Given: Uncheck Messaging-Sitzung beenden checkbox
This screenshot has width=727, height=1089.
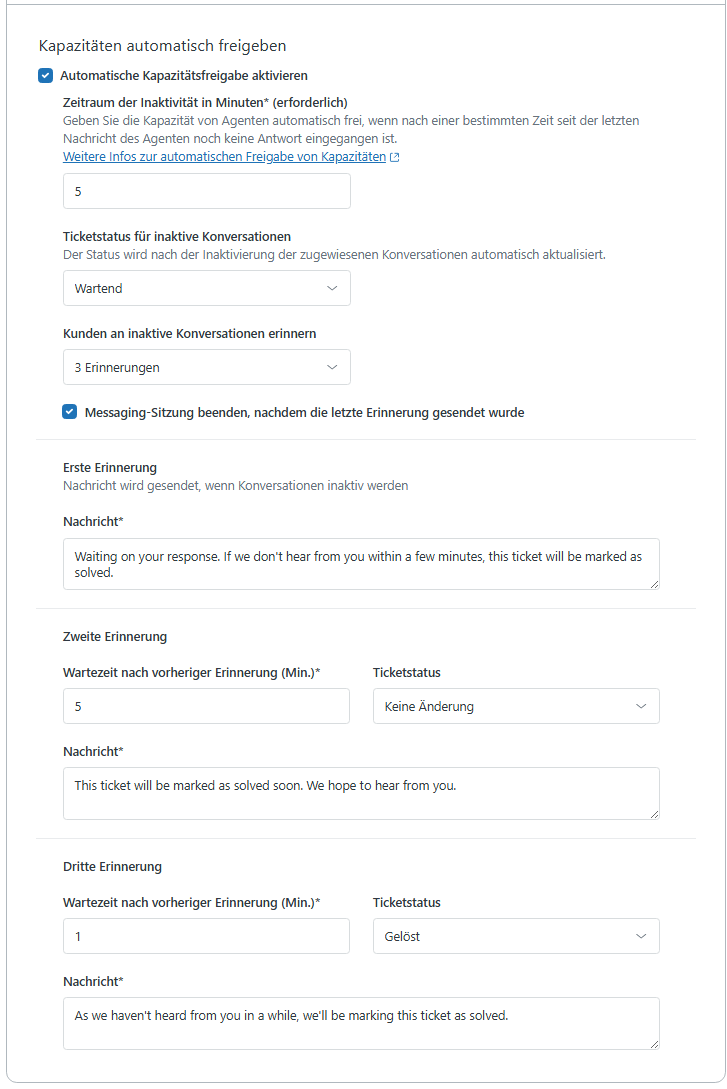Looking at the screenshot, I should [69, 412].
